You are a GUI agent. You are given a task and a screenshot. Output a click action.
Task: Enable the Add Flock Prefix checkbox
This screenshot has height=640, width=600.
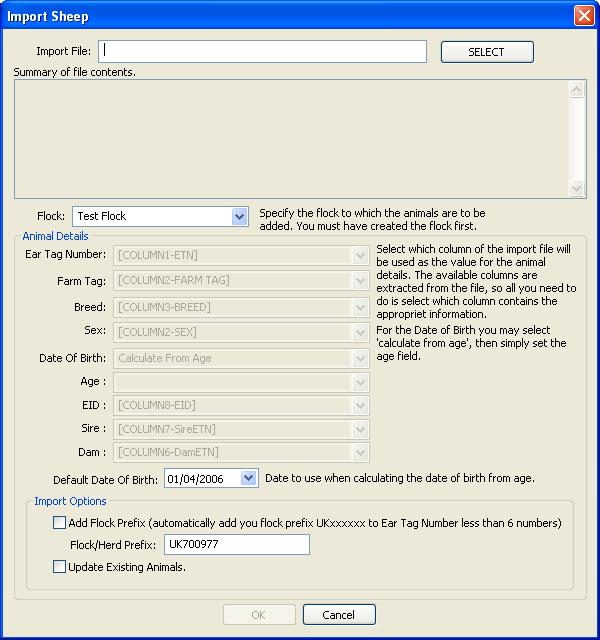click(x=60, y=523)
